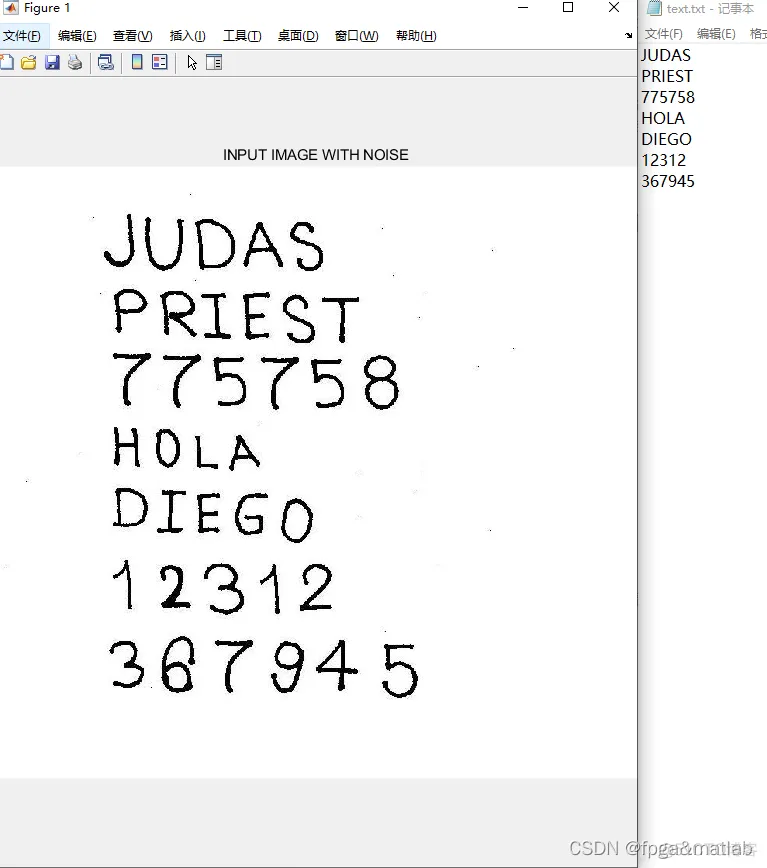Open the 帮助(H) menu
Screen dimensions: 767x868
416,36
